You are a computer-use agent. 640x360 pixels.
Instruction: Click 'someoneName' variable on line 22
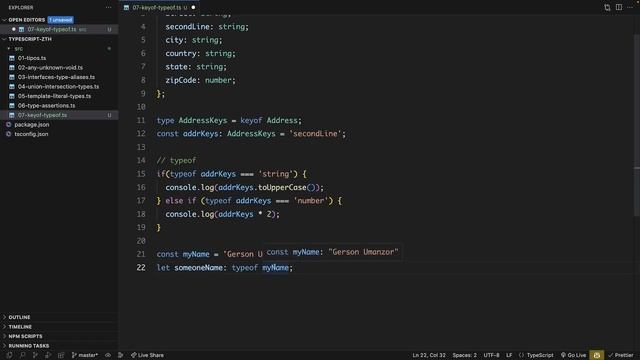(198, 268)
